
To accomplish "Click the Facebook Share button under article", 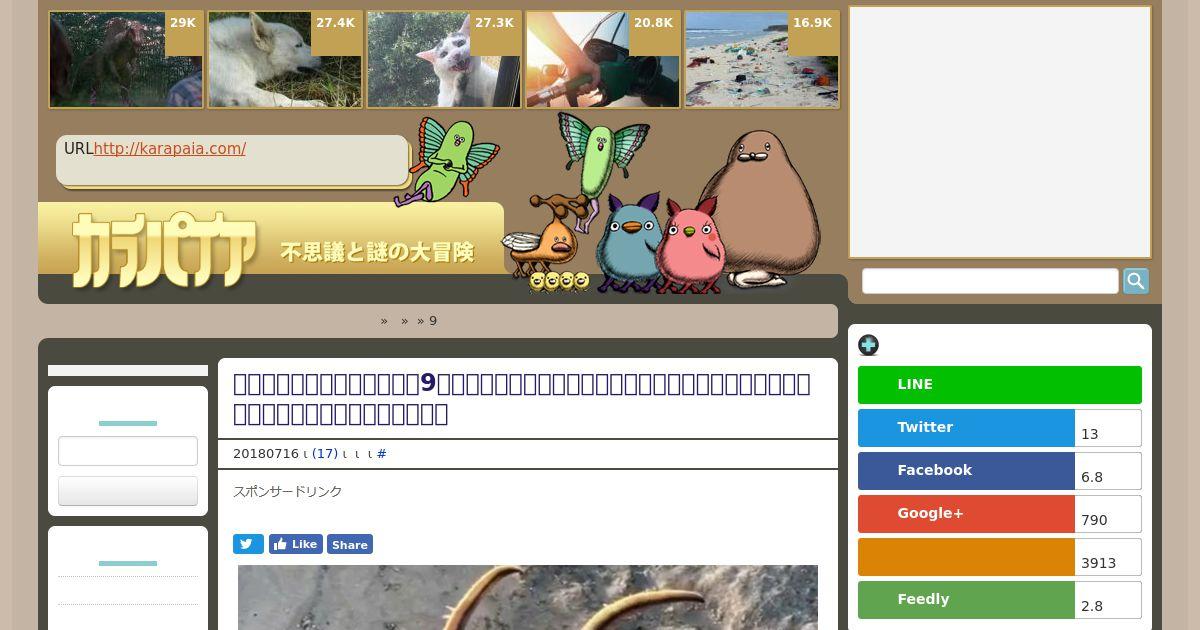I will (x=350, y=544).
